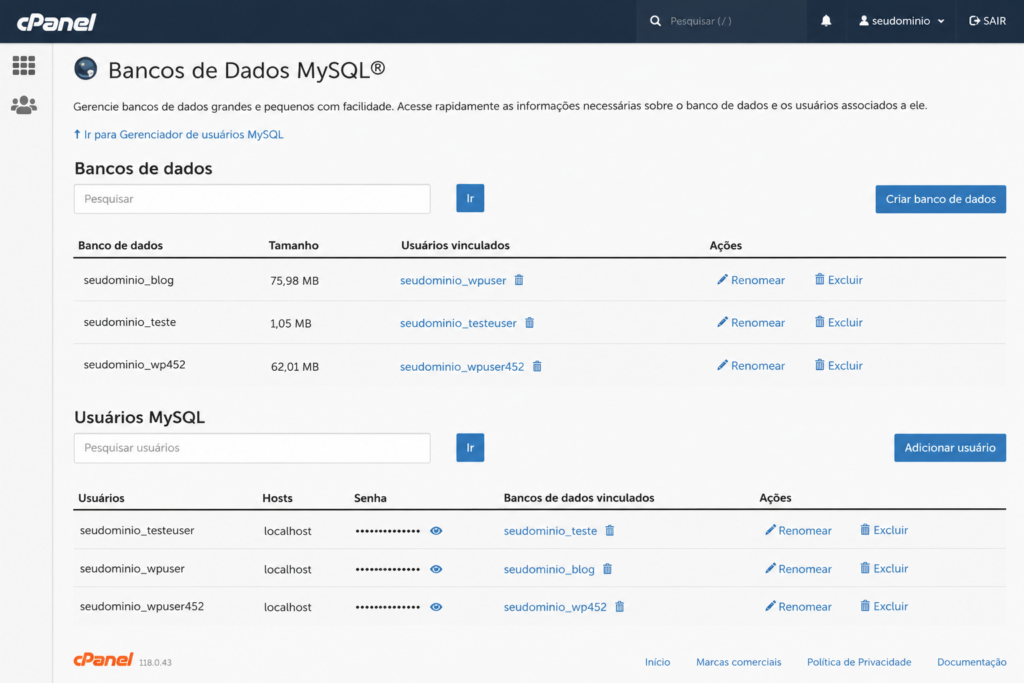This screenshot has height=683, width=1024.
Task: Rename database seudominio_blog
Action: tap(751, 280)
